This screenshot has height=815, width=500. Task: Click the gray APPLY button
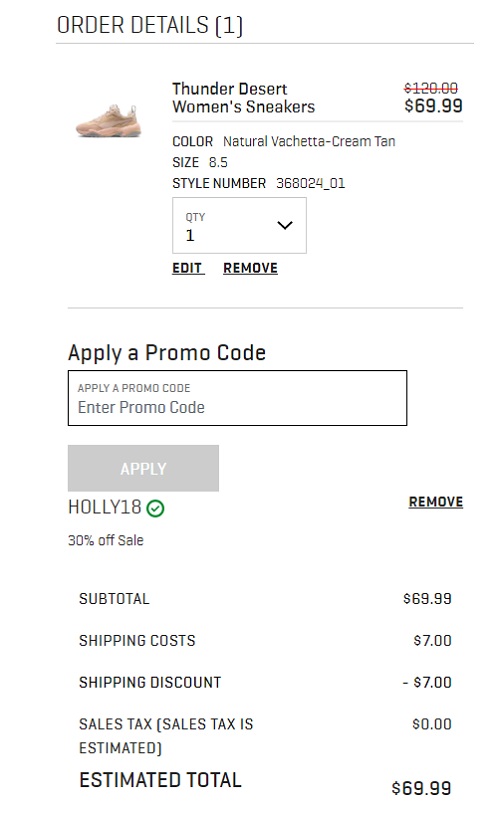click(143, 468)
